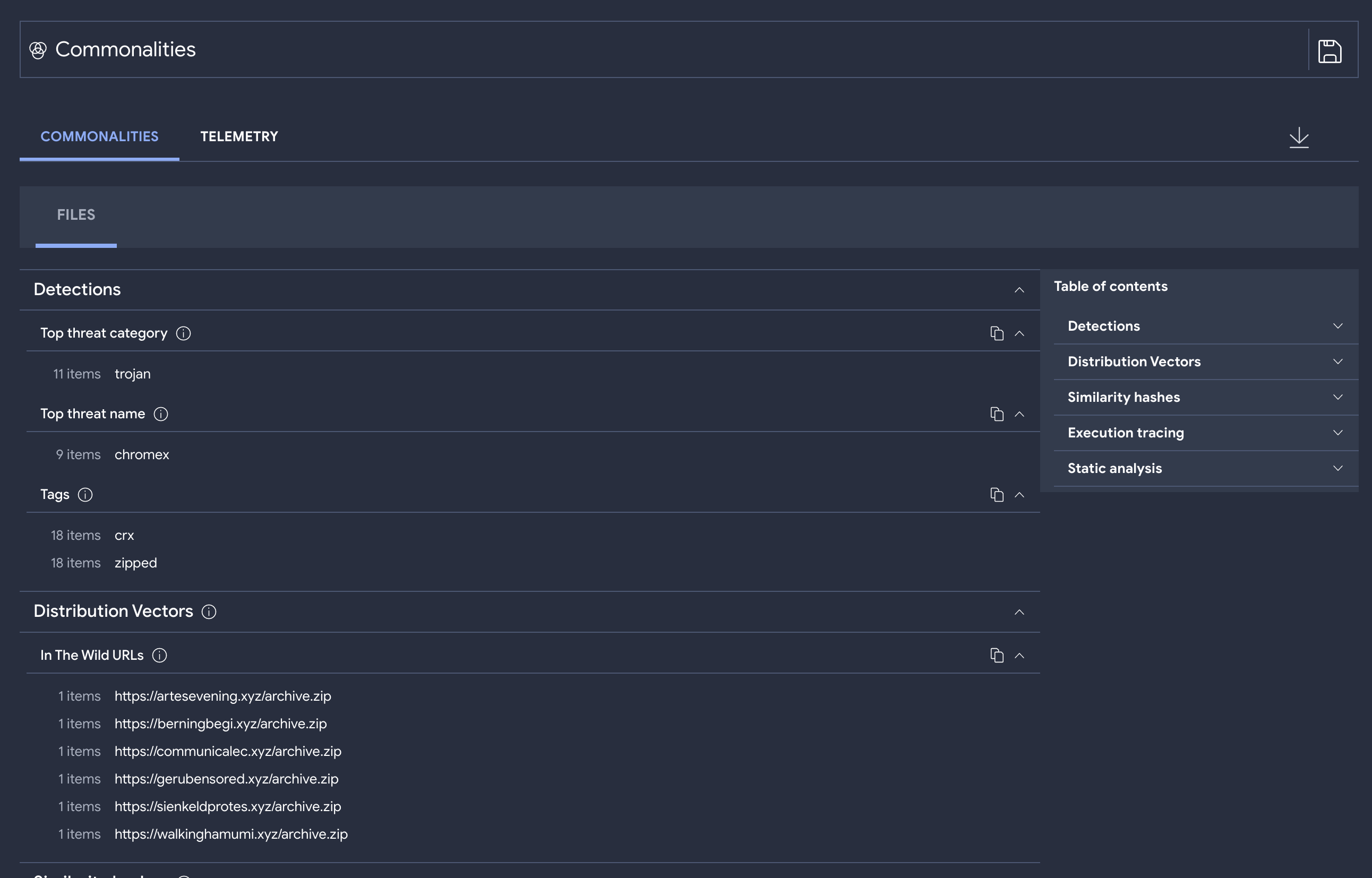Click info icon next to Tags
The height and width of the screenshot is (878, 1372).
(85, 495)
